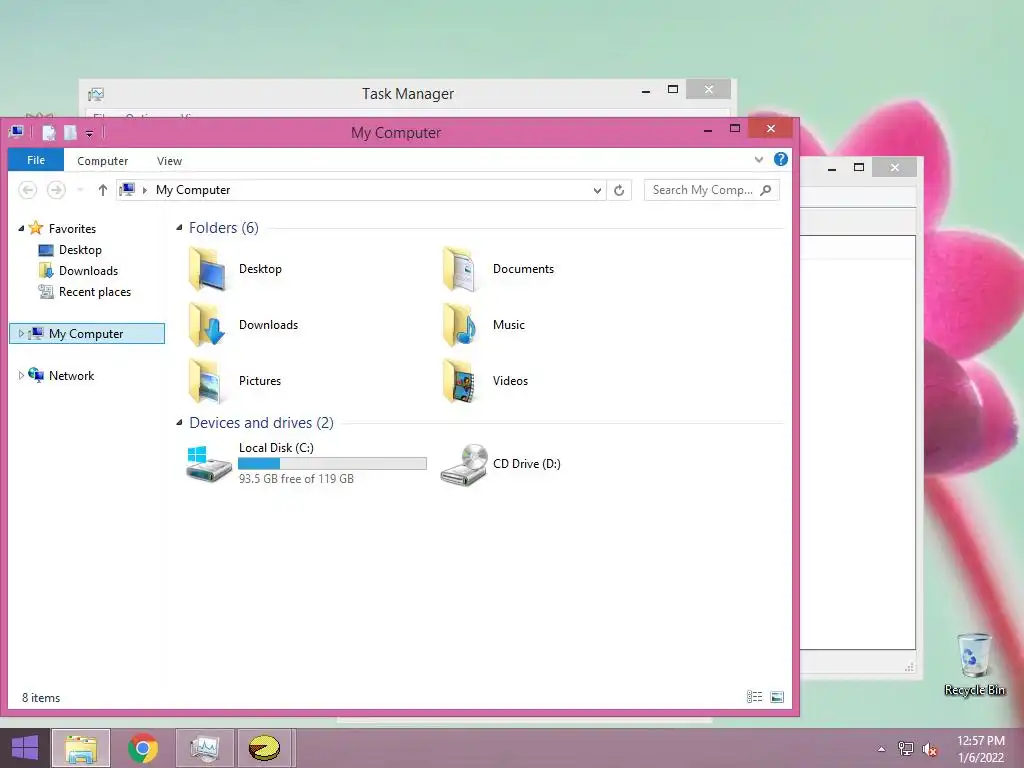The height and width of the screenshot is (768, 1024).
Task: Open the yellow Pac-Man style taskbar app
Action: coord(264,748)
